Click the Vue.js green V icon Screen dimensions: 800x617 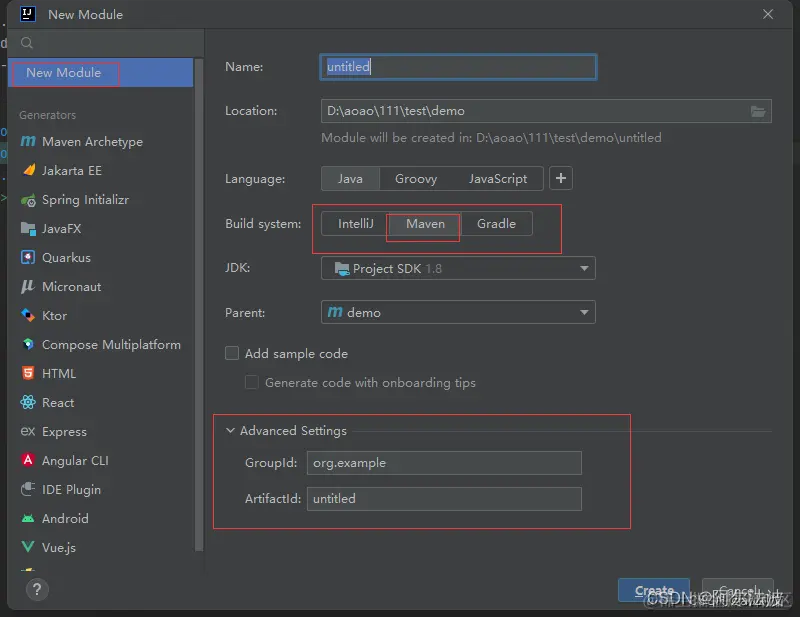click(x=28, y=547)
